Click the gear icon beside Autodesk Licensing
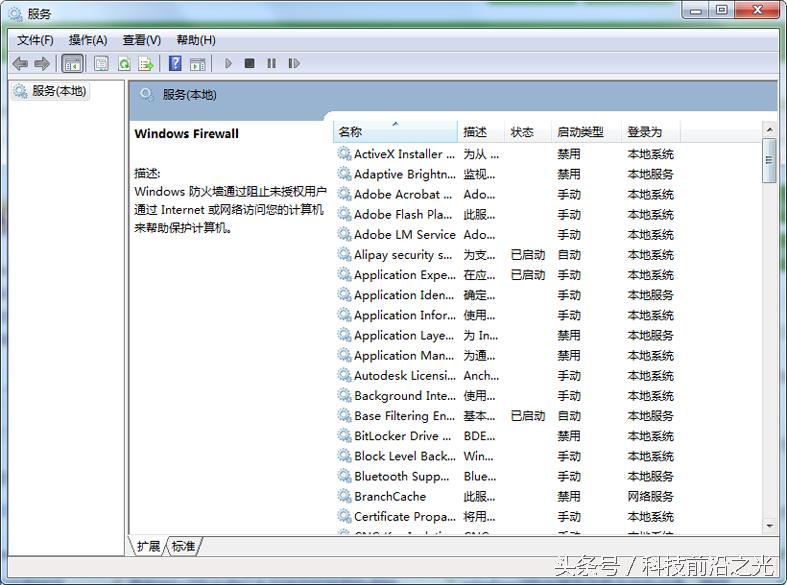Image resolution: width=787 pixels, height=585 pixels. coord(344,375)
